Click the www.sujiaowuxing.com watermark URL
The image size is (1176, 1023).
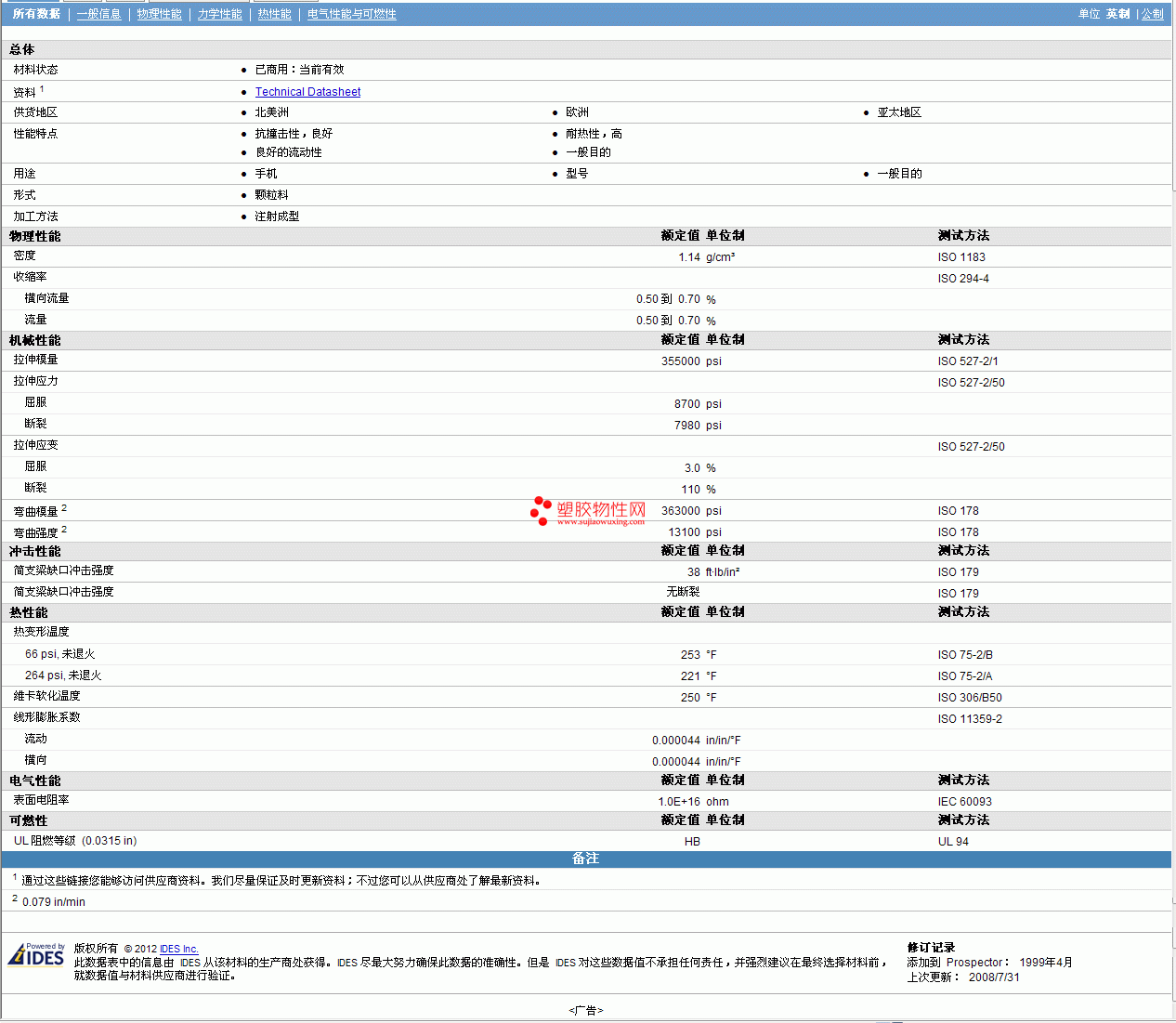pos(600,522)
